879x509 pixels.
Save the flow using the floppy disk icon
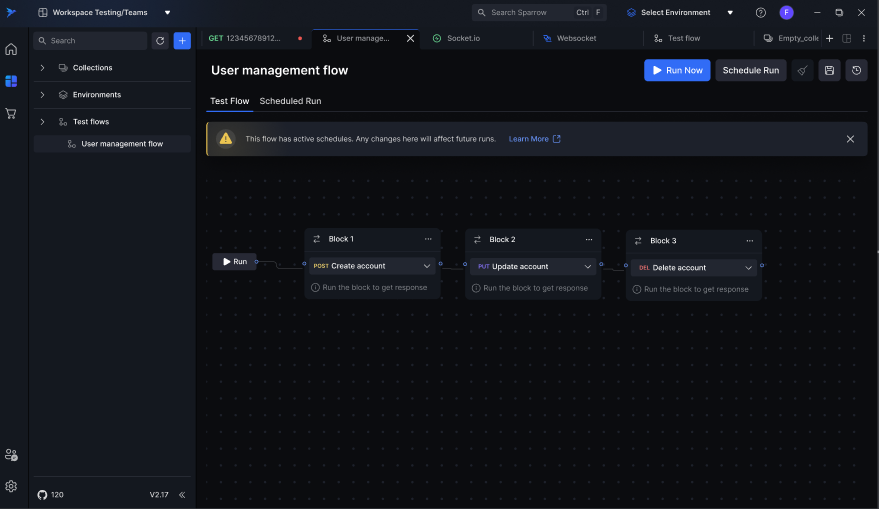[829, 70]
